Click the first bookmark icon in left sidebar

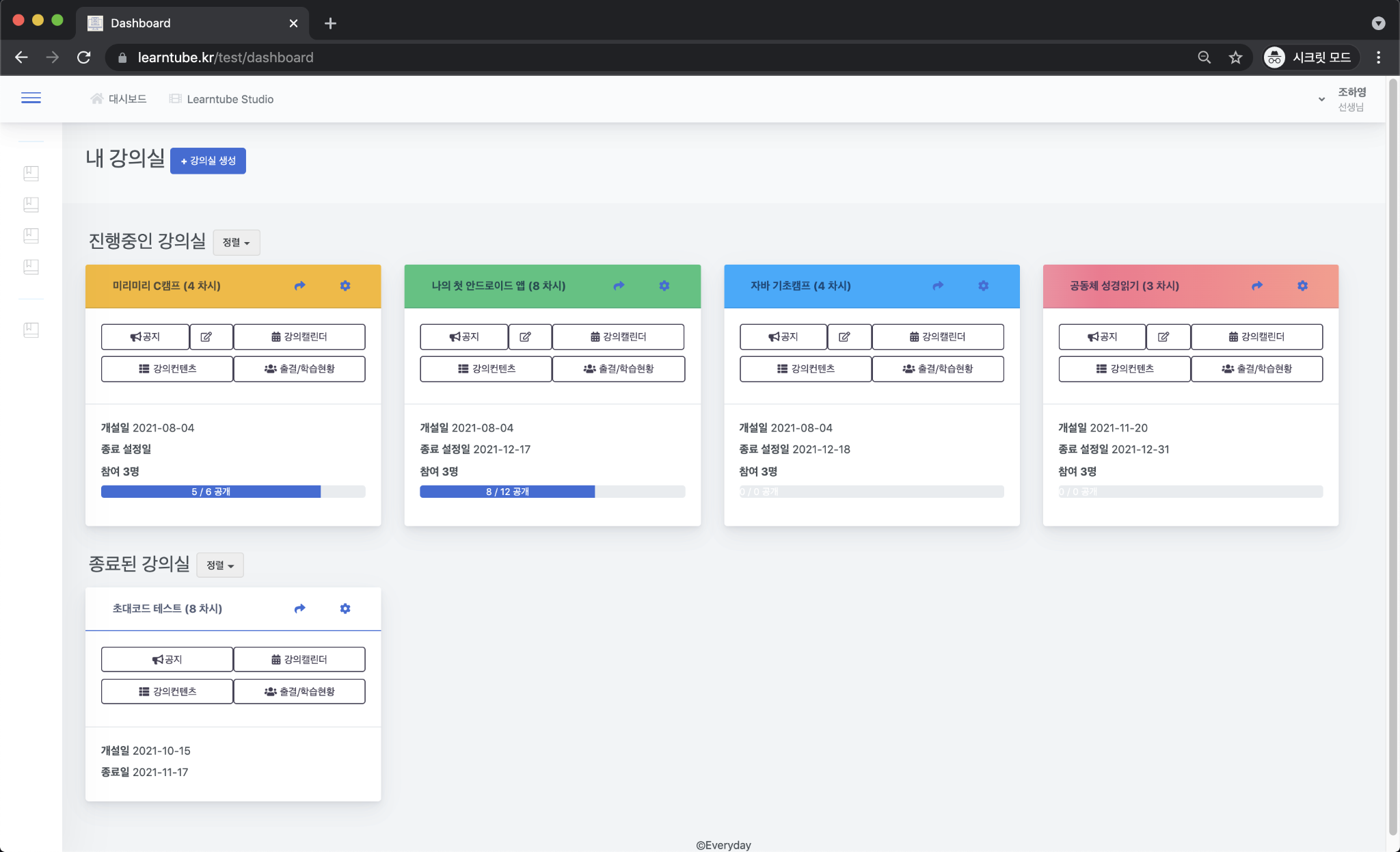(31, 173)
